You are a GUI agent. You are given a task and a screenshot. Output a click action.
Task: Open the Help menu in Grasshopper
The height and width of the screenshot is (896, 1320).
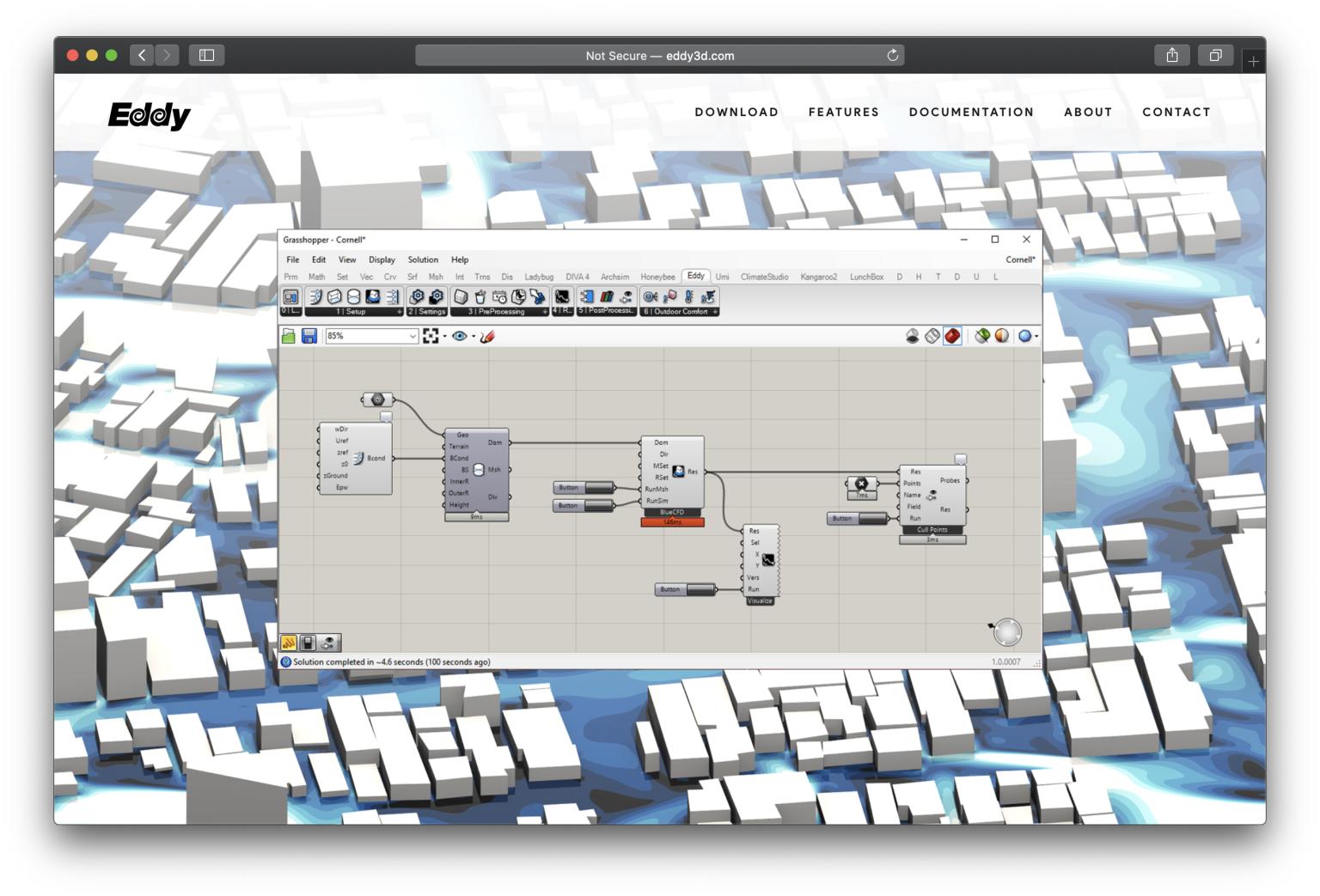pyautogui.click(x=460, y=259)
